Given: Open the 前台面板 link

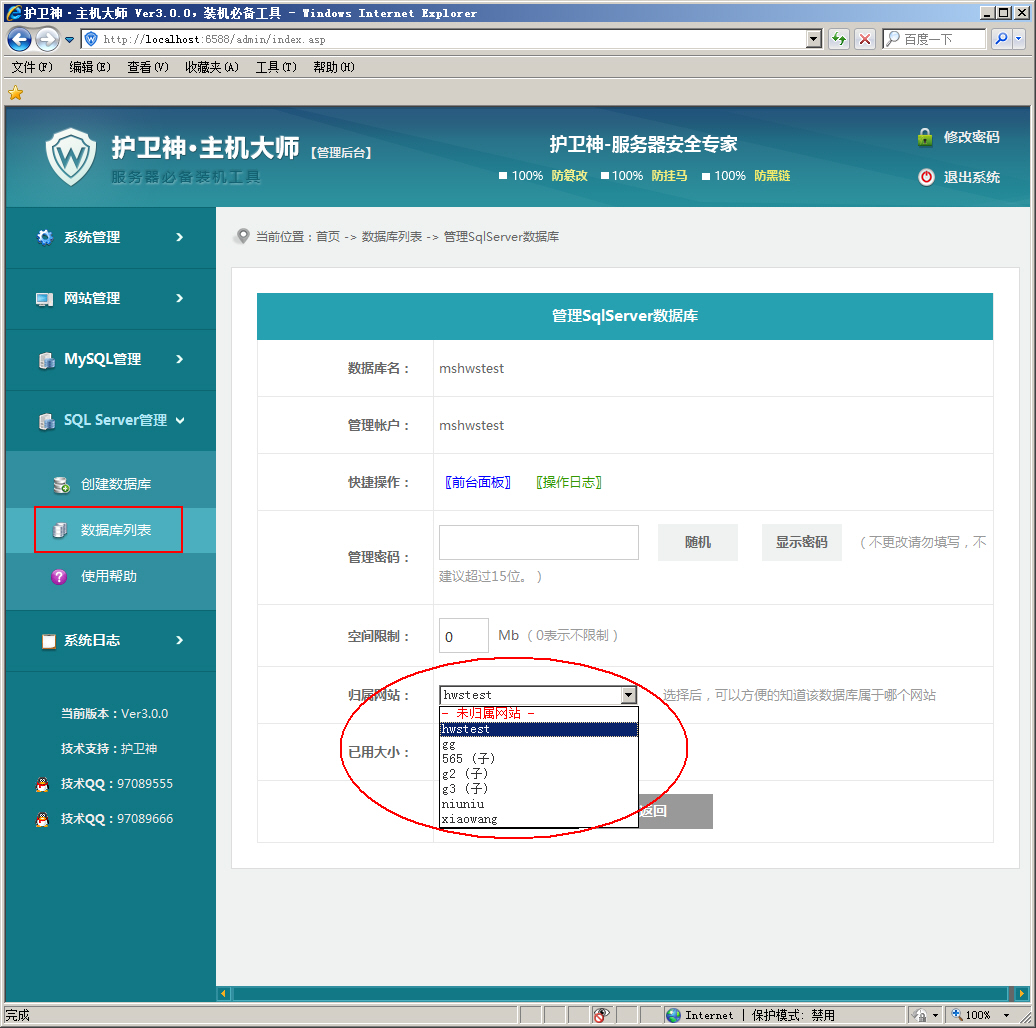Looking at the screenshot, I should click(478, 482).
